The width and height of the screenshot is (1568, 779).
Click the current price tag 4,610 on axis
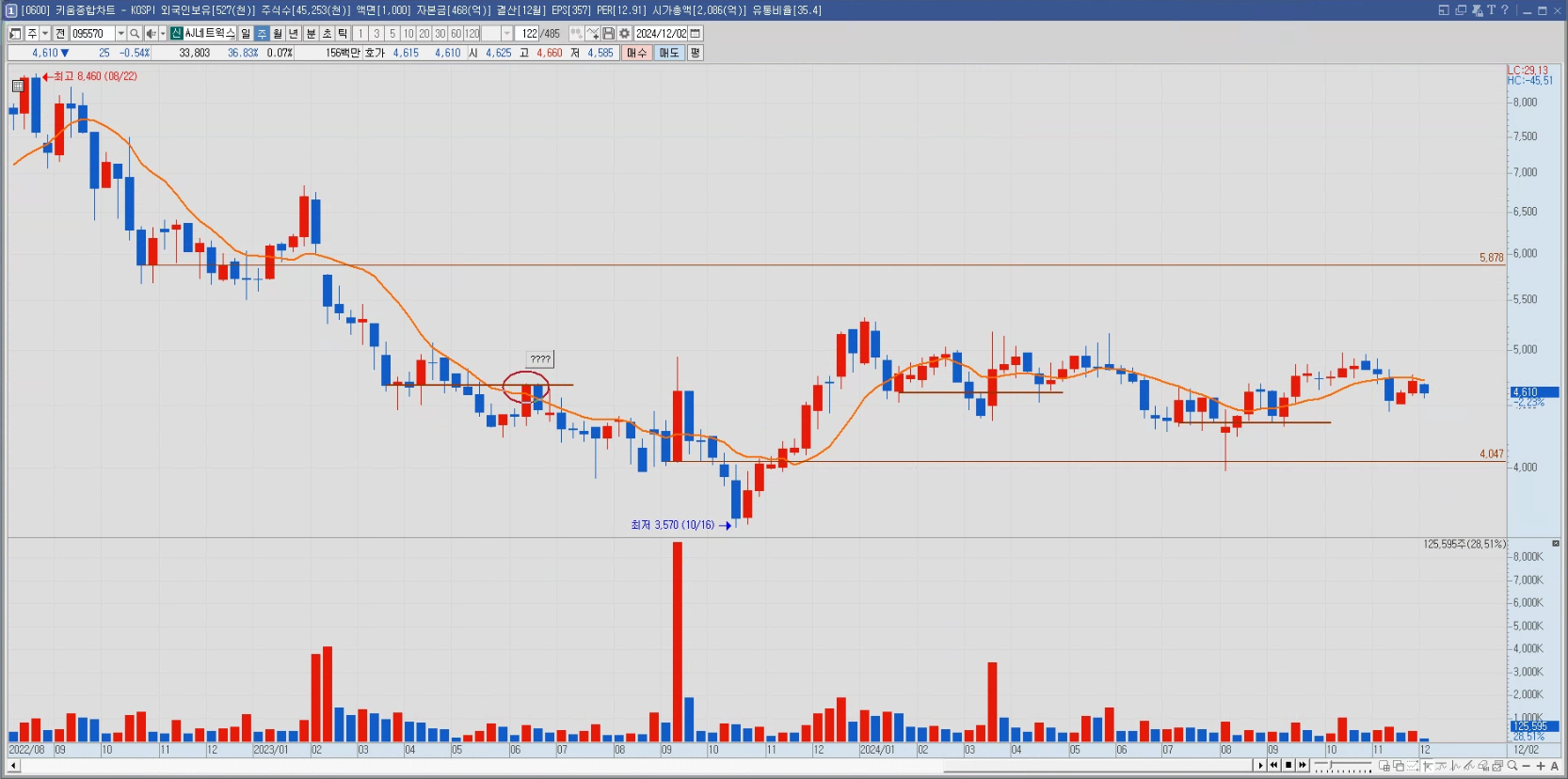coord(1534,392)
